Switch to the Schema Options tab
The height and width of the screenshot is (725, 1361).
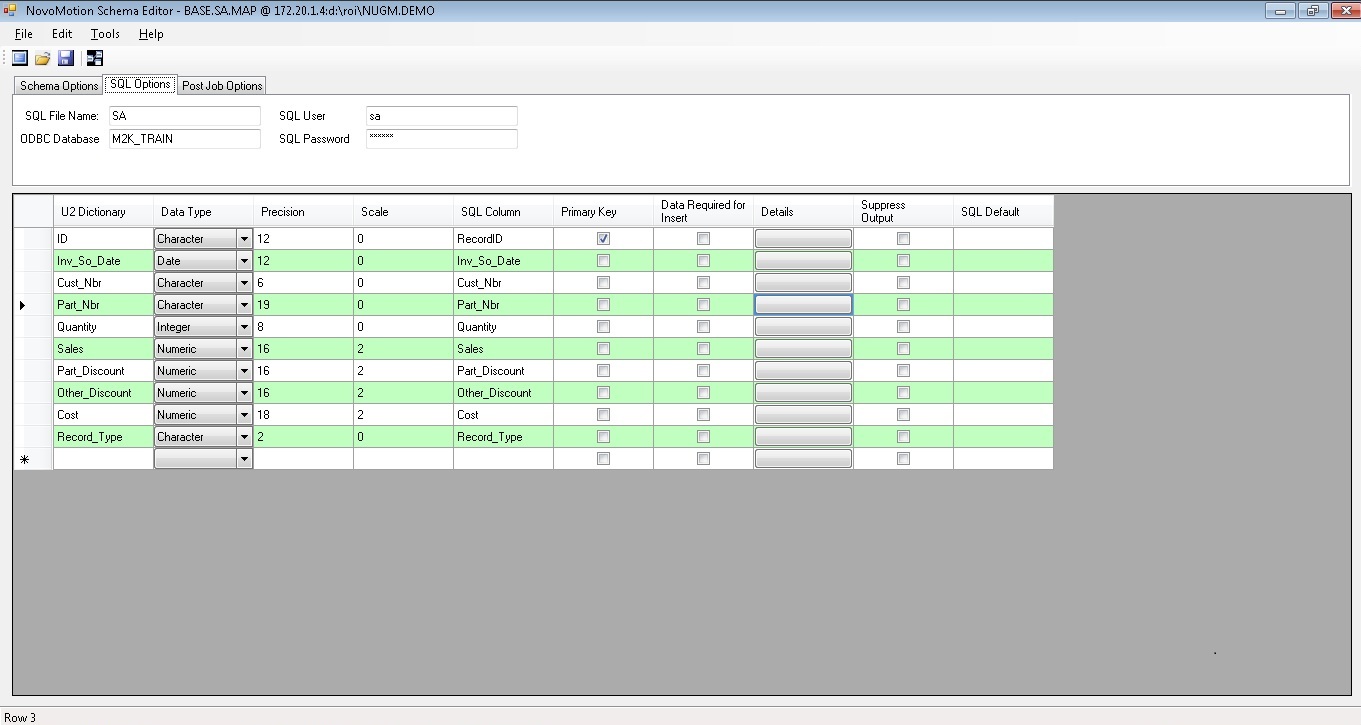pyautogui.click(x=59, y=86)
